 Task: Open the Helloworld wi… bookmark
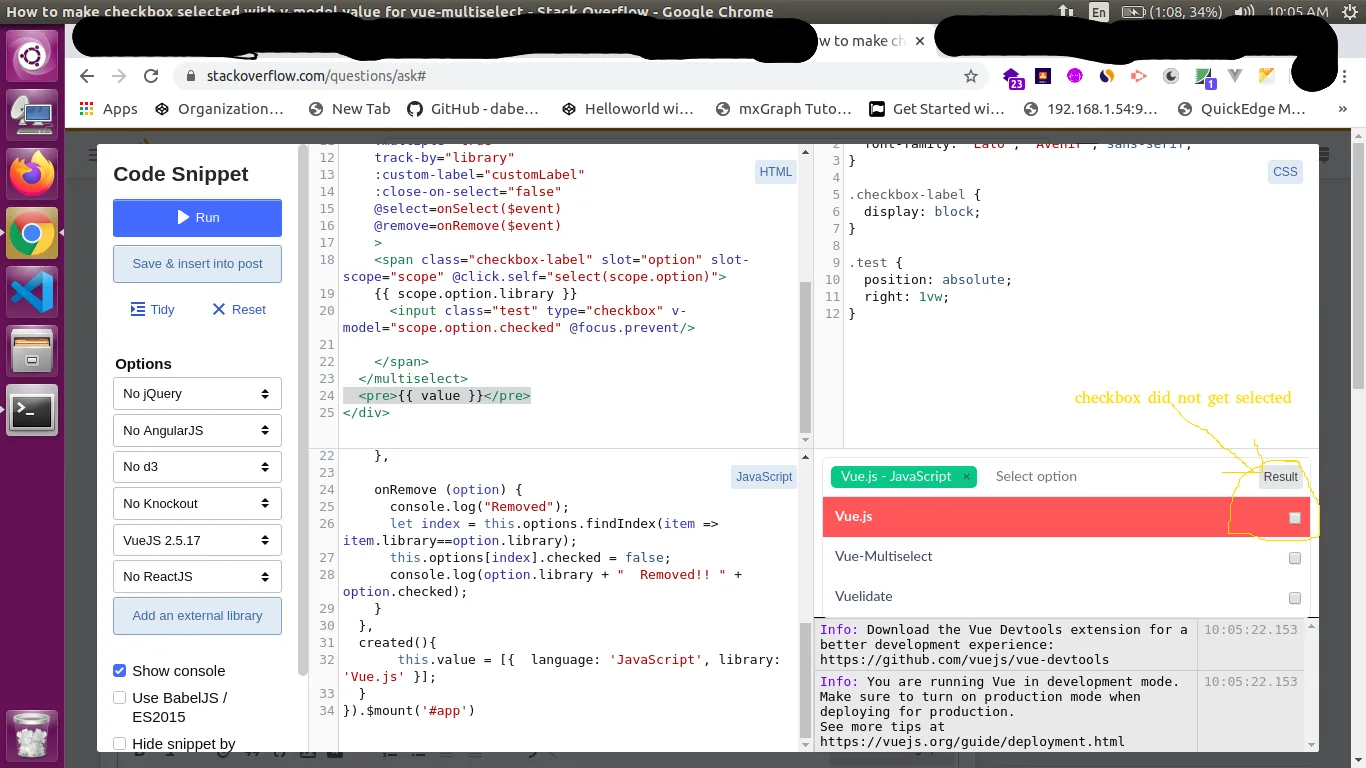627,109
